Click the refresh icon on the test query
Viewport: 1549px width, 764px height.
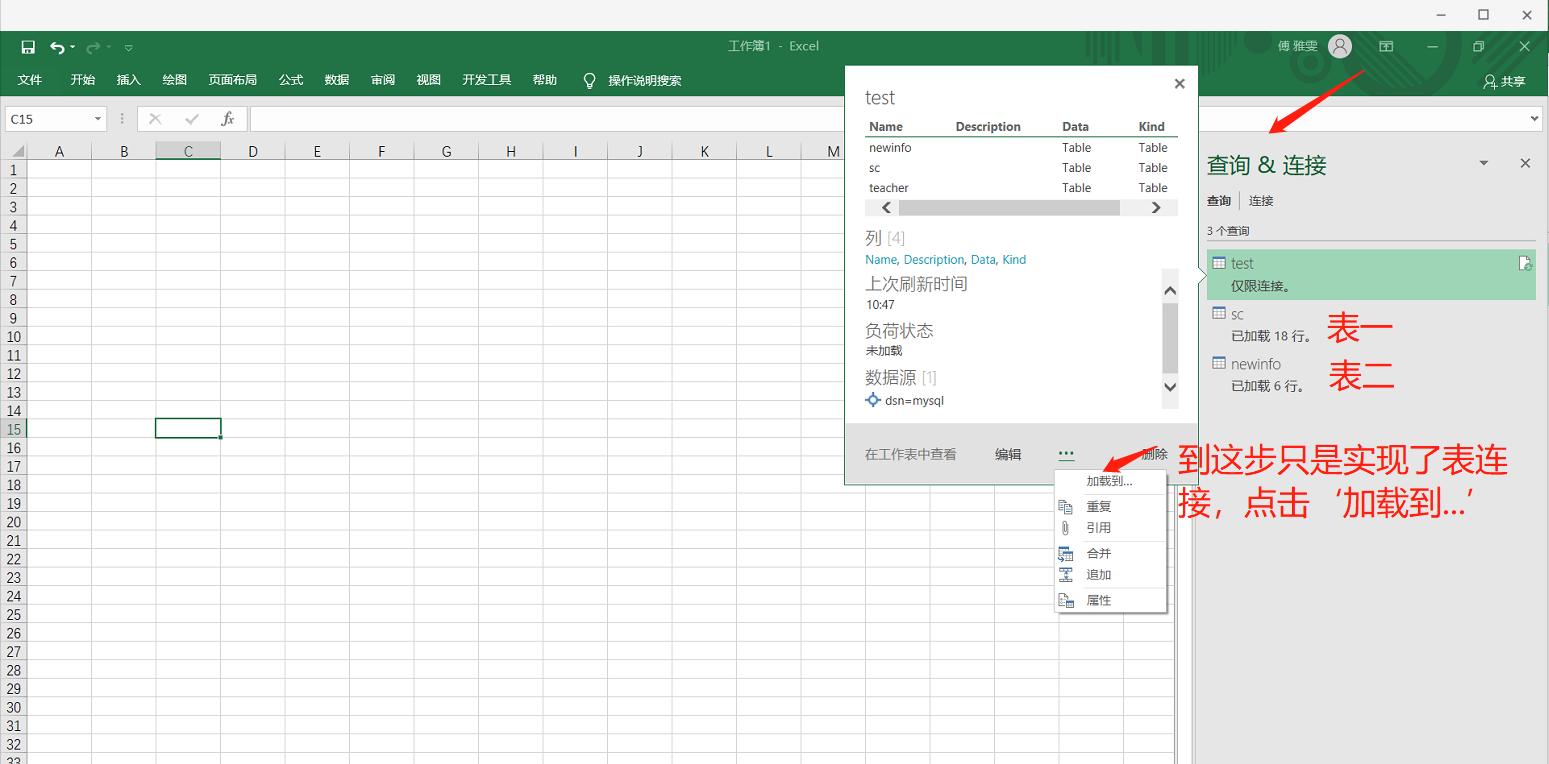(1525, 262)
